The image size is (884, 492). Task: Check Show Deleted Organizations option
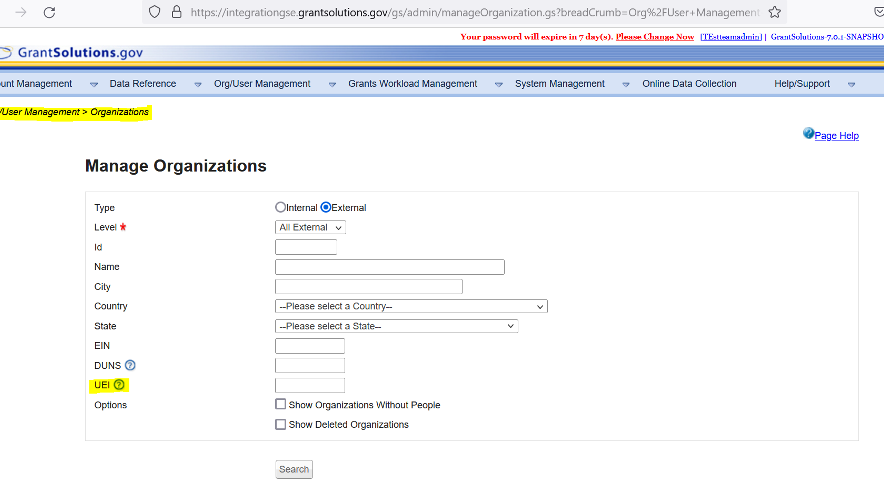[x=281, y=425]
